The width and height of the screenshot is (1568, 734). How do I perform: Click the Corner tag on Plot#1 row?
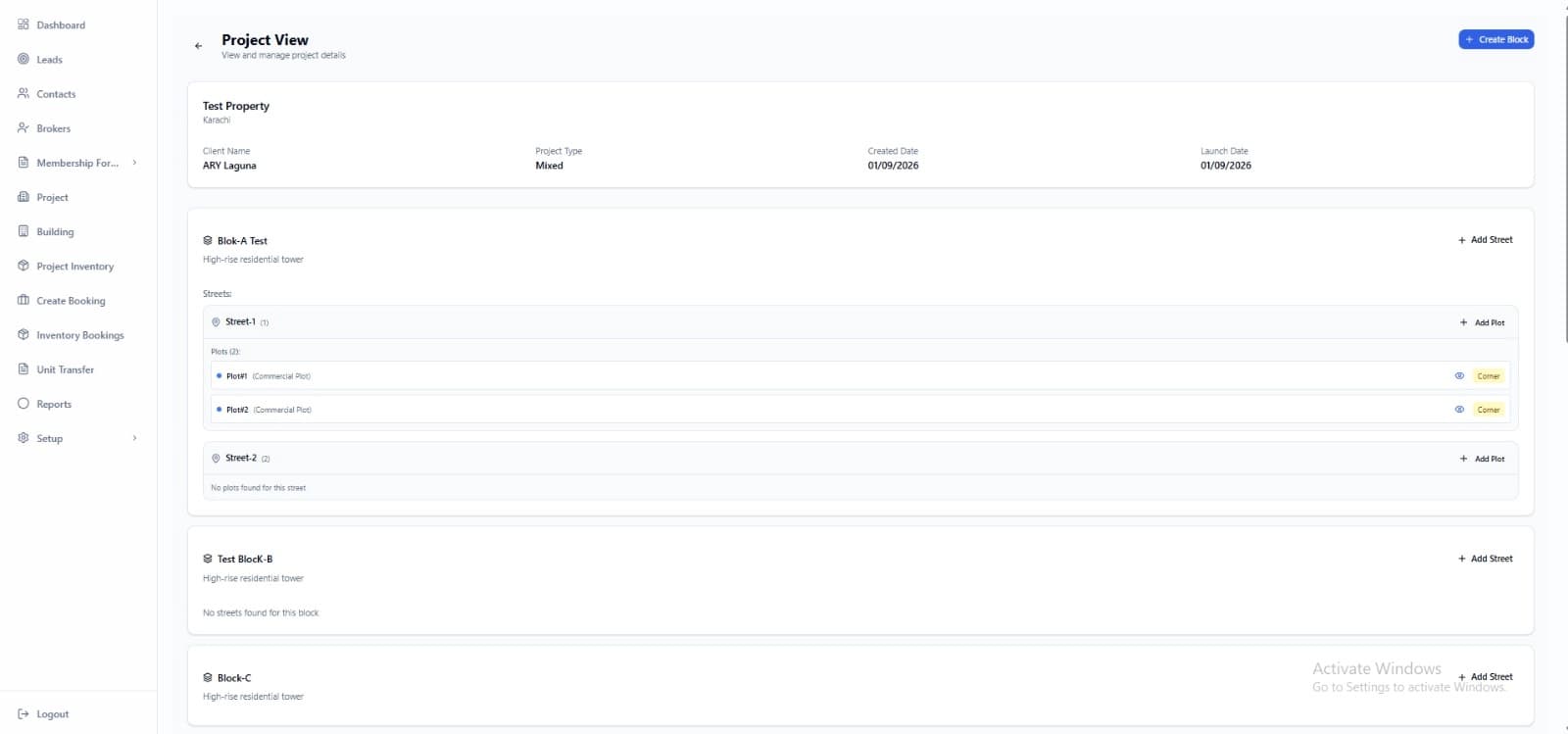1489,376
